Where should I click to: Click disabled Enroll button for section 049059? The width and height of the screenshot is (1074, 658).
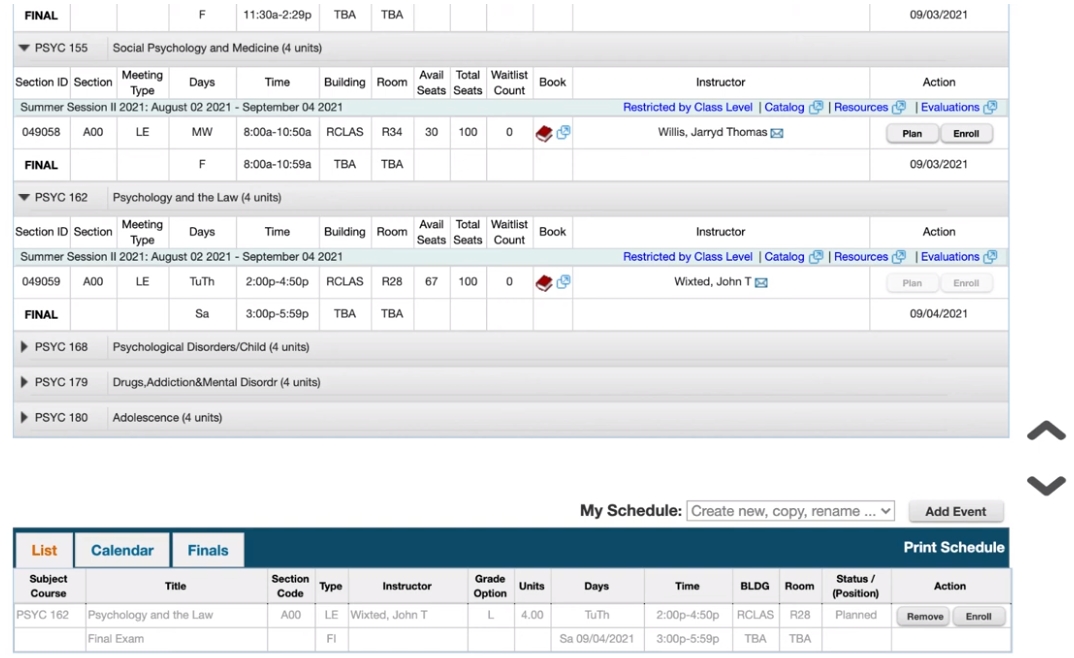pyautogui.click(x=966, y=283)
